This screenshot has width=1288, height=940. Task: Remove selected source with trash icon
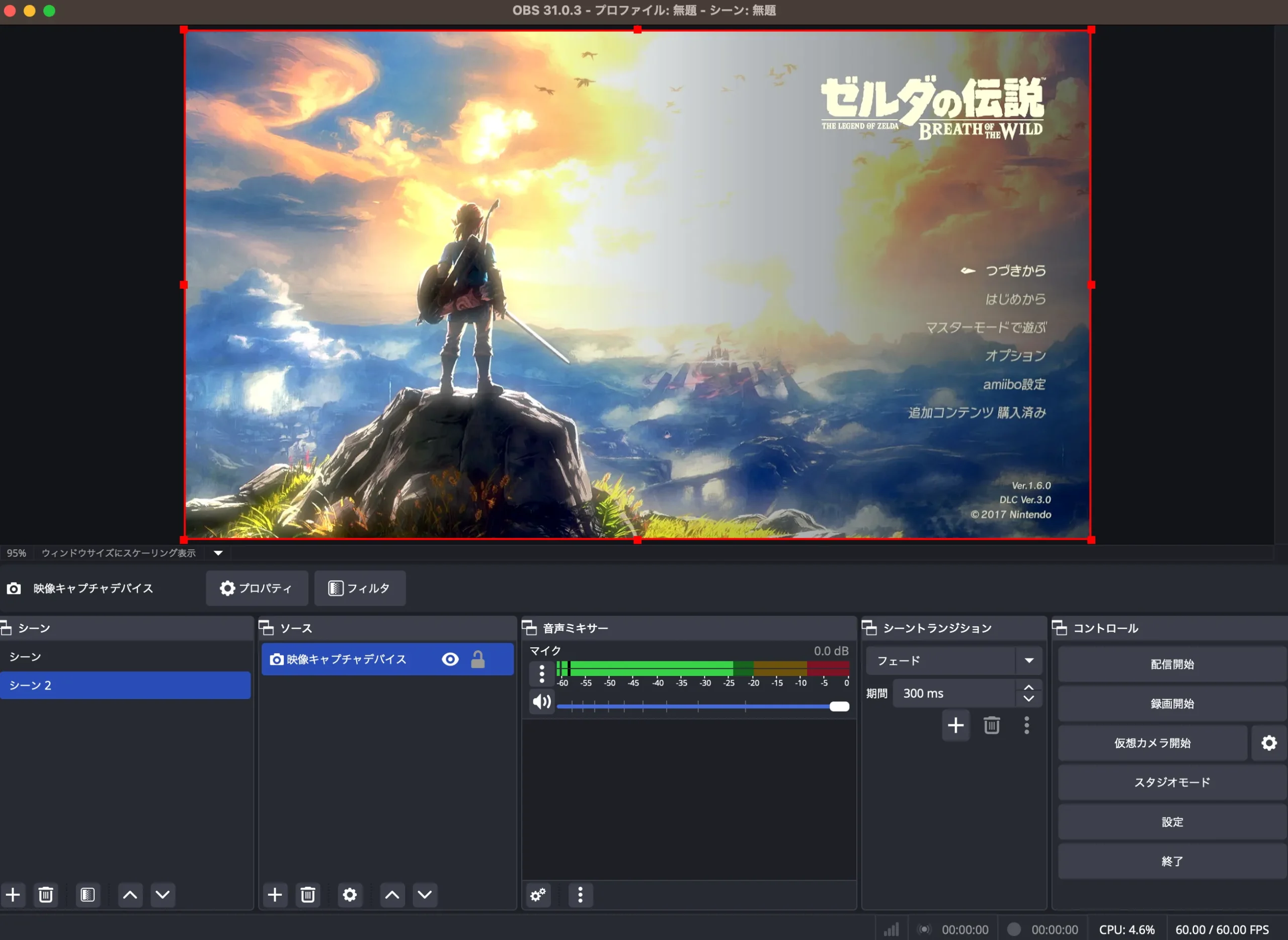point(308,894)
